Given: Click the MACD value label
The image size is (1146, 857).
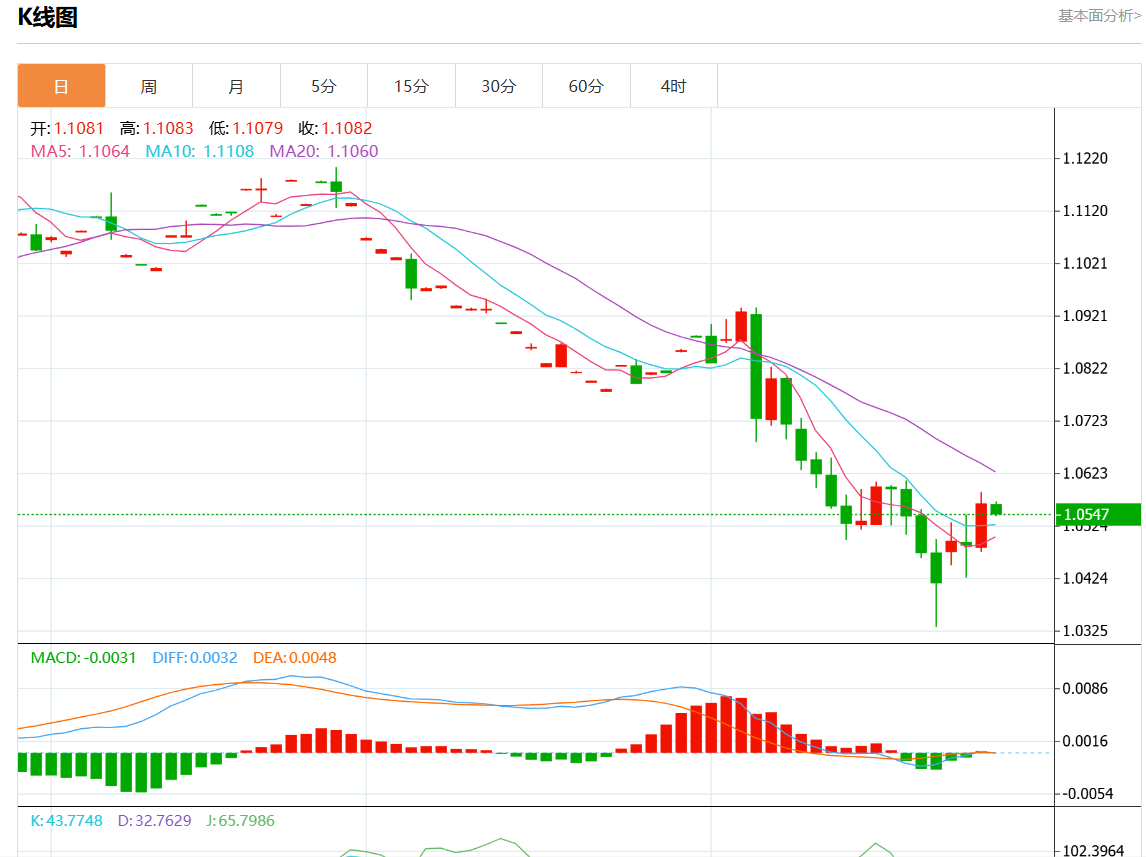Looking at the screenshot, I should 83,658.
